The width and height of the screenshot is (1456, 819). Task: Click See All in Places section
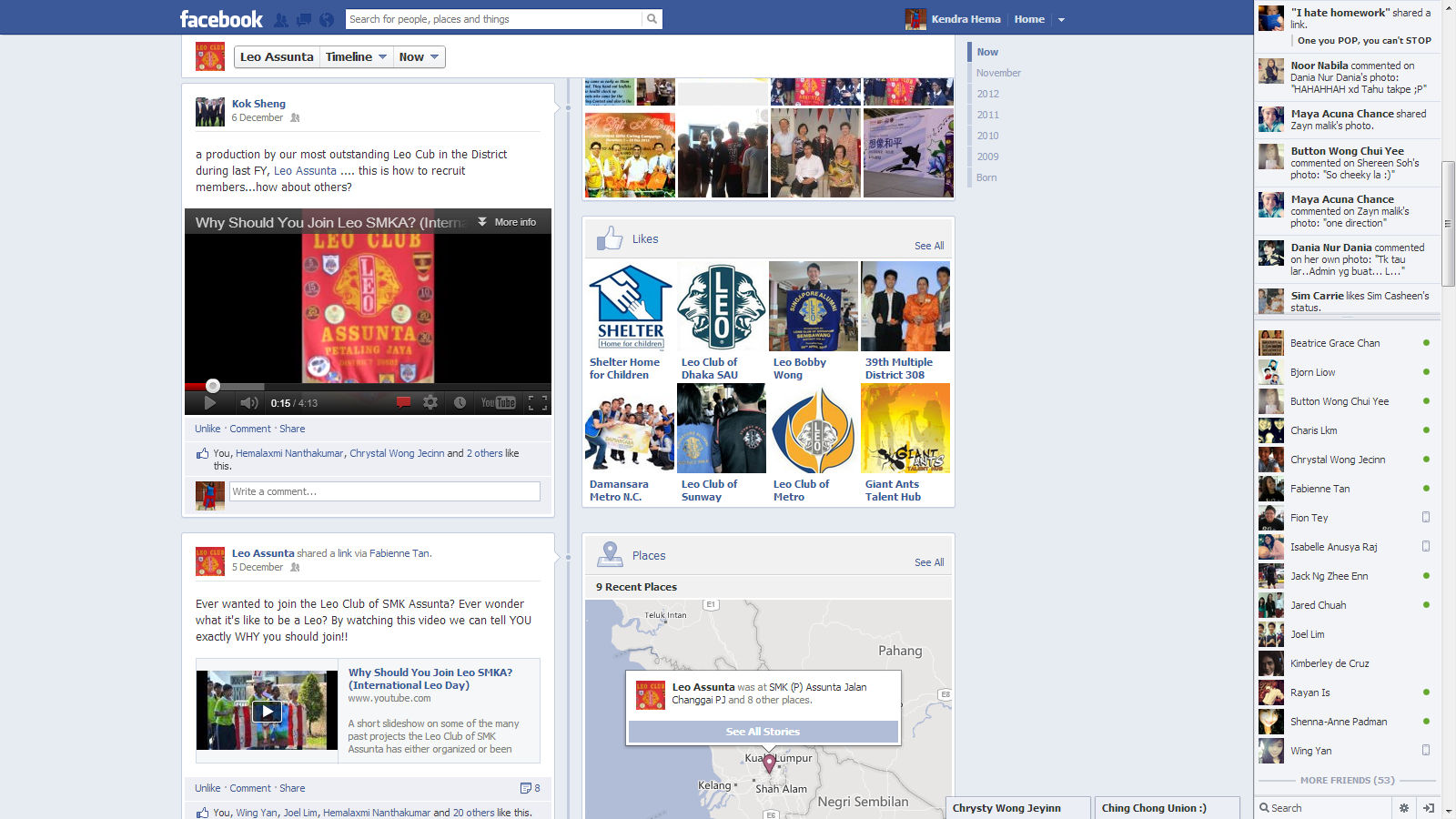pyautogui.click(x=929, y=562)
